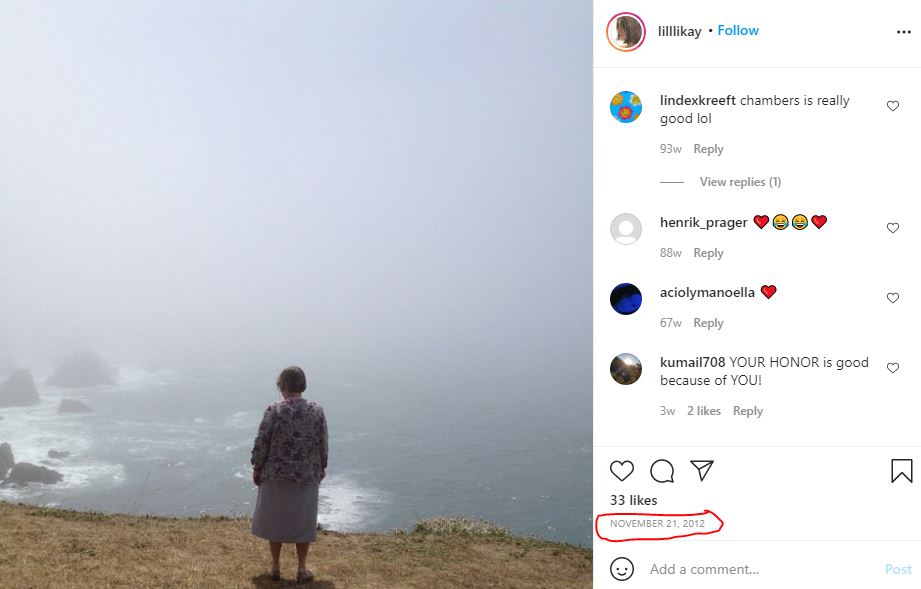Reply to henrik_prager's comment

point(708,253)
